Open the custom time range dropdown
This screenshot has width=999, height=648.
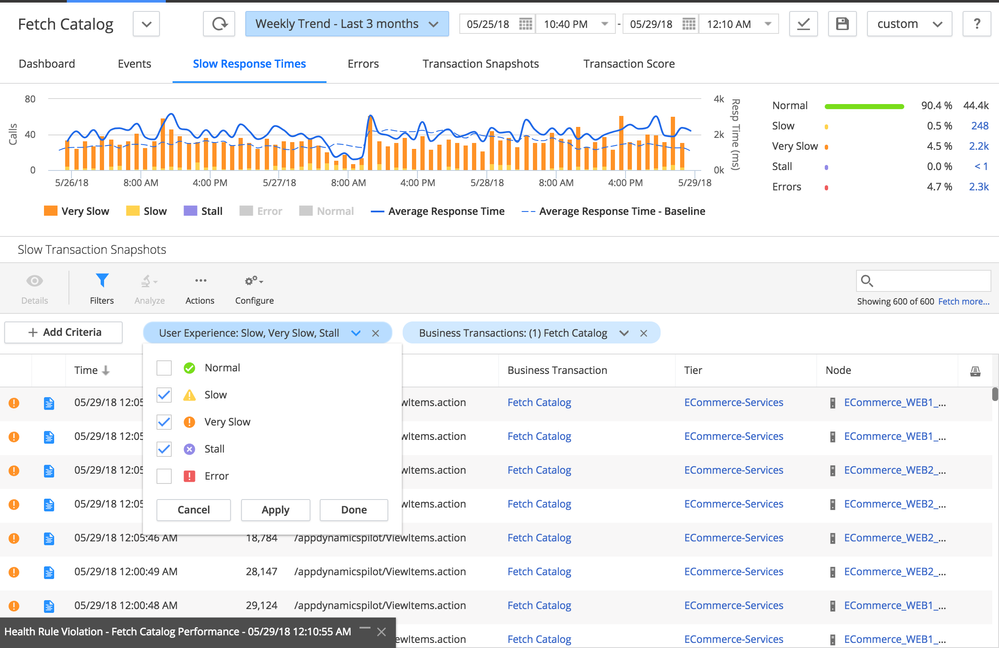tap(910, 24)
